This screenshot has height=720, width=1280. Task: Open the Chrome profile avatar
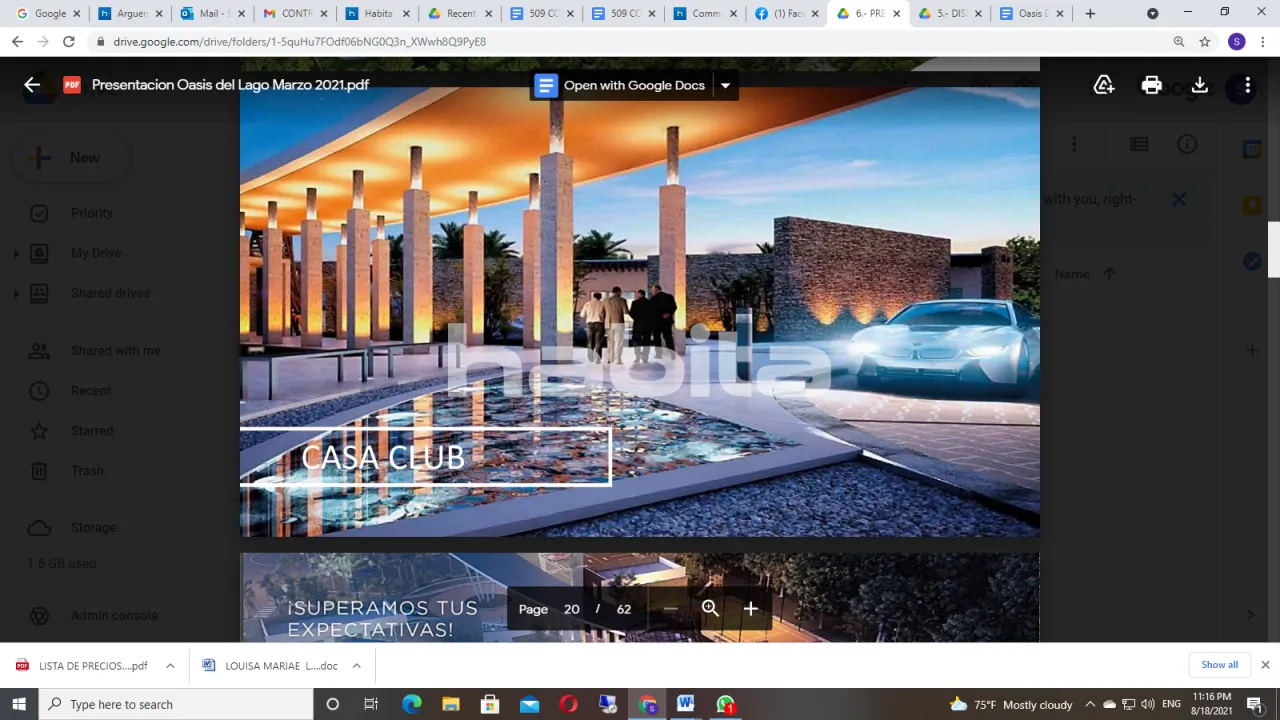1237,42
